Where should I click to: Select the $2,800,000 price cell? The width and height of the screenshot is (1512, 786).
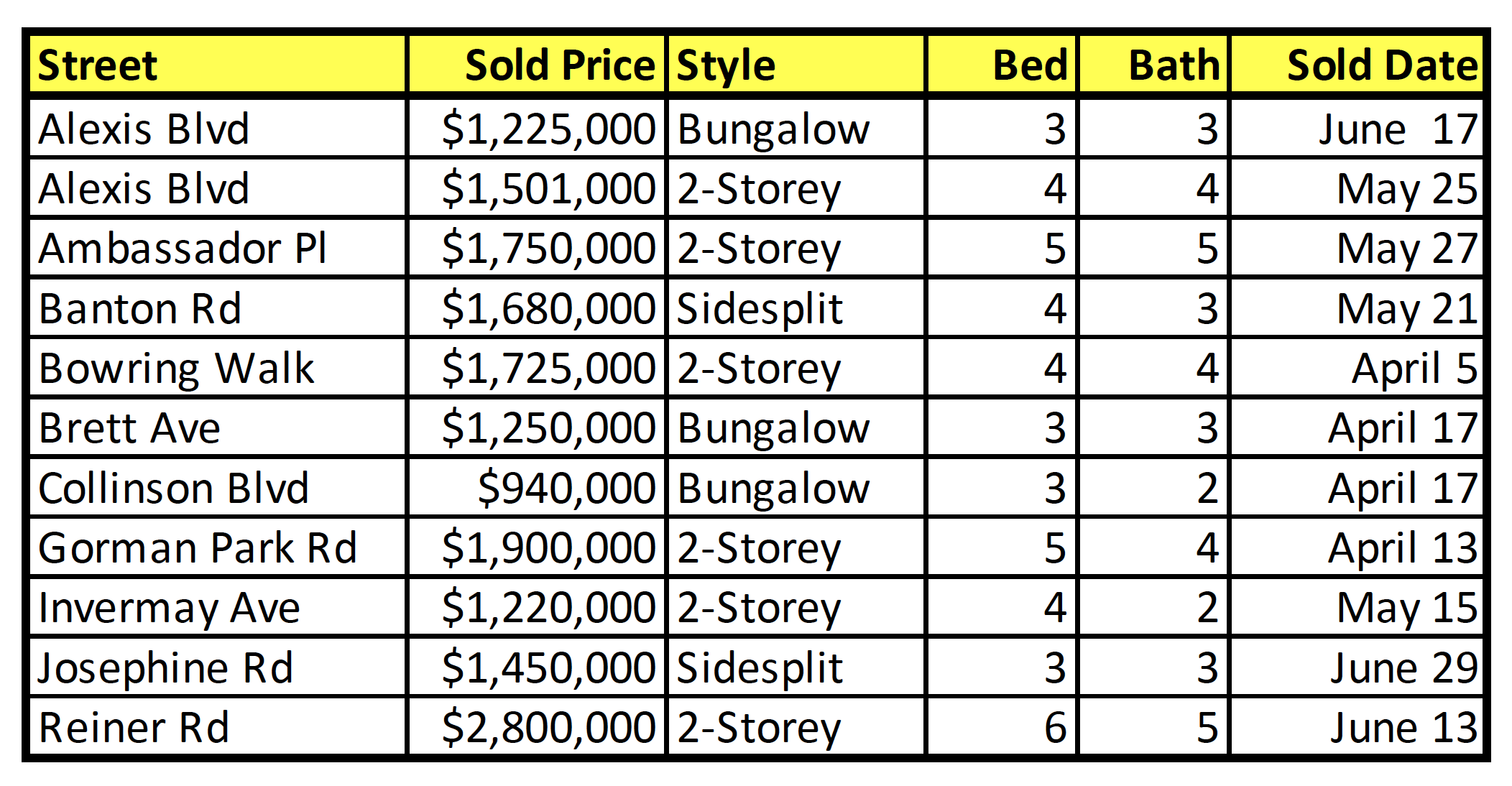537,726
